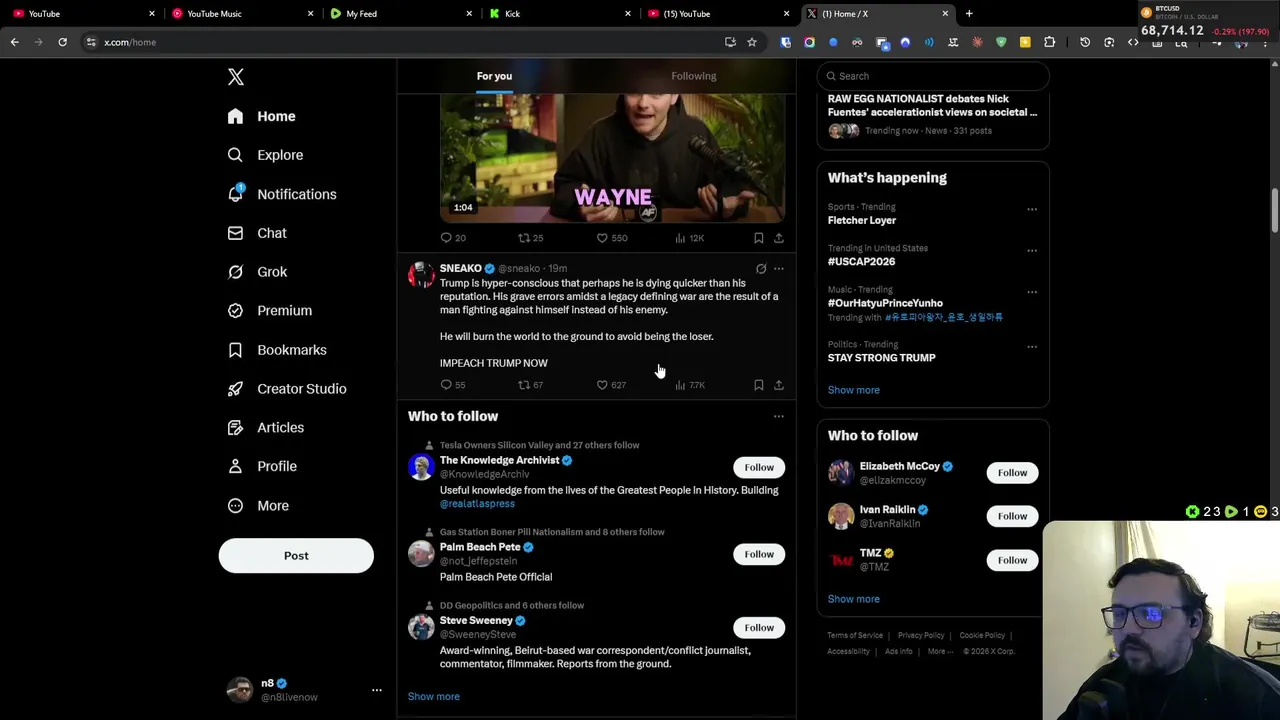Open options for feed Who to follow
Viewport: 1280px width, 720px height.
[779, 416]
